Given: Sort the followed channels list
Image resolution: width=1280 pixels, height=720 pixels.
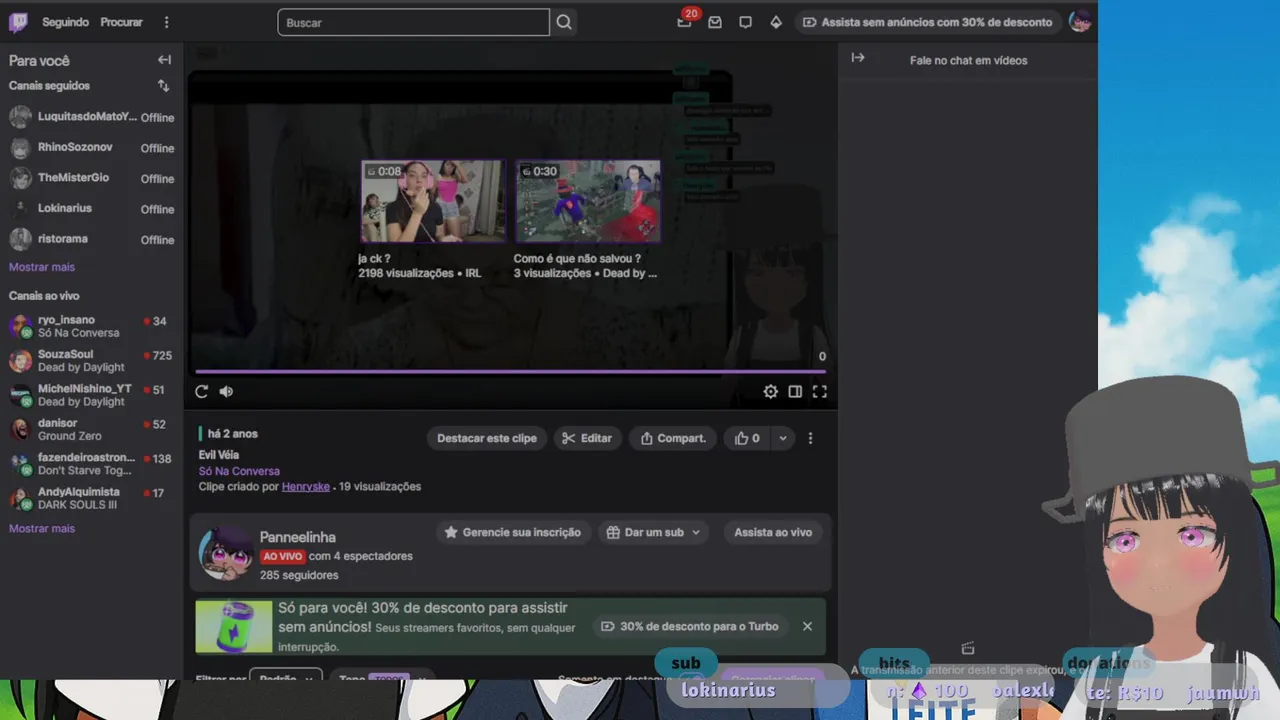Looking at the screenshot, I should (164, 86).
